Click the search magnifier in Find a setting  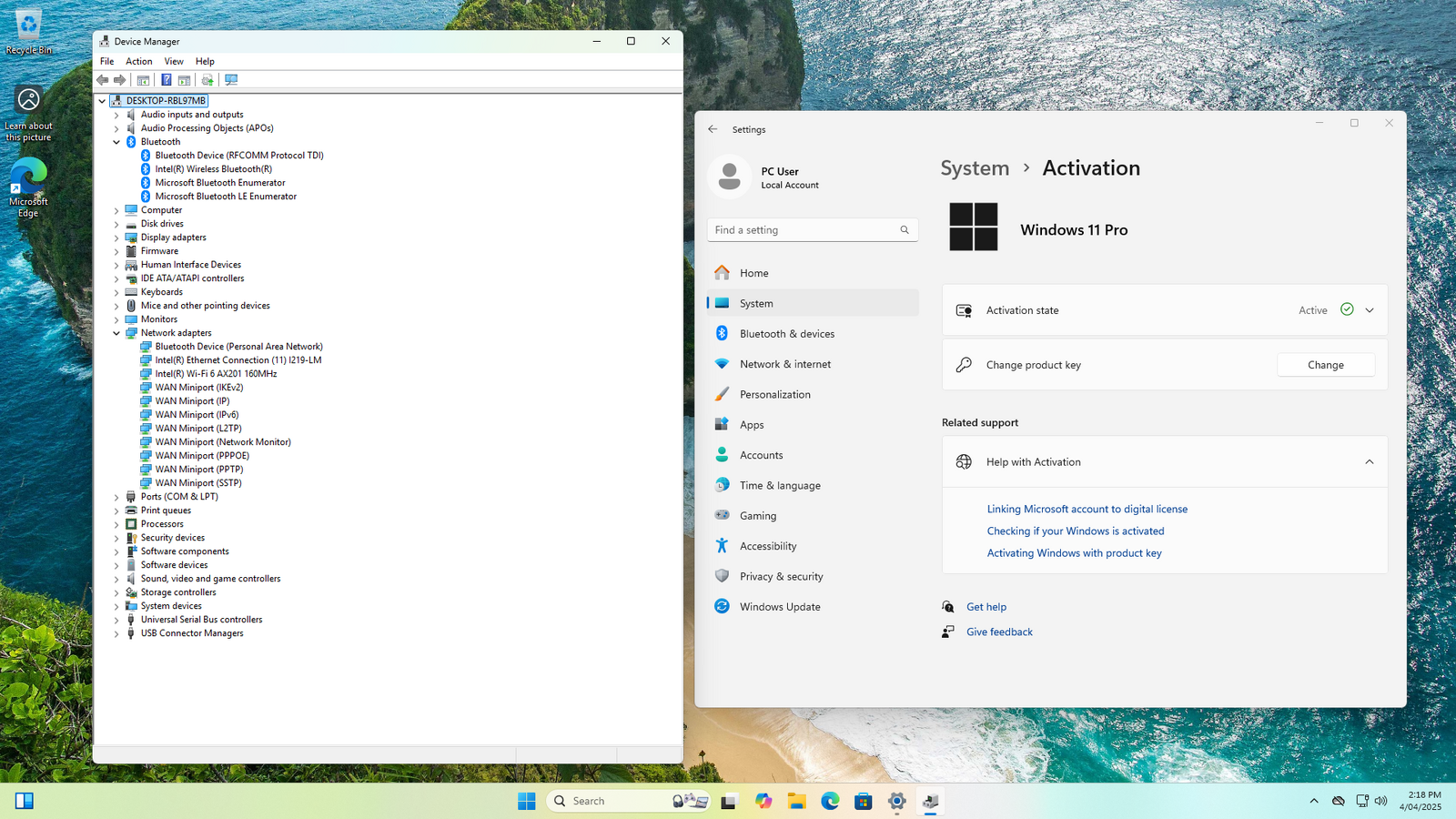(x=905, y=230)
